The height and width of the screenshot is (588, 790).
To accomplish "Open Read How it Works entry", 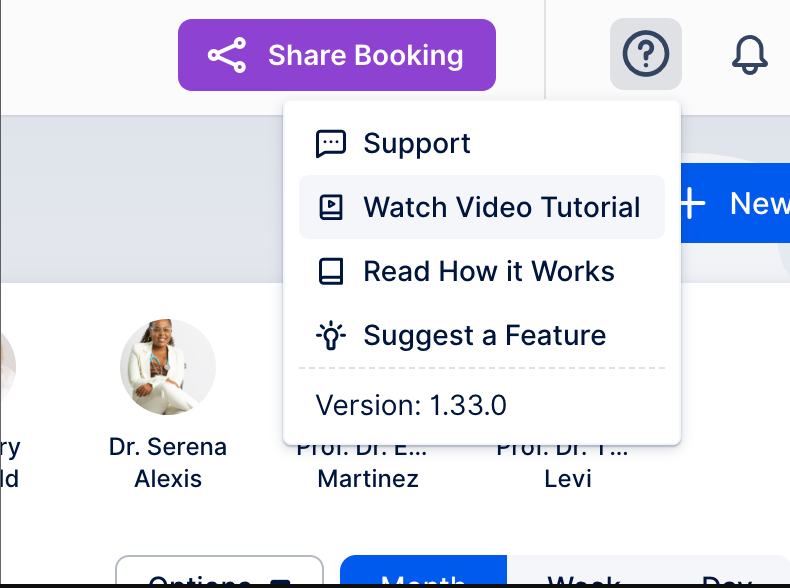I will coord(482,271).
